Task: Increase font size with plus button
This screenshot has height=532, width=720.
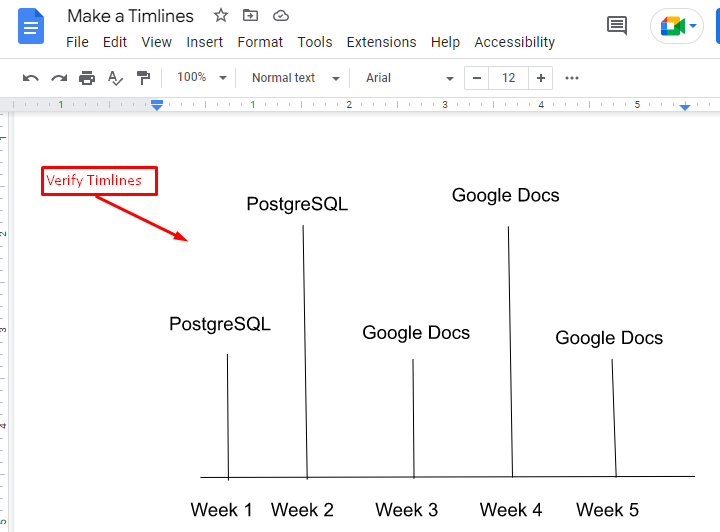Action: tap(540, 78)
